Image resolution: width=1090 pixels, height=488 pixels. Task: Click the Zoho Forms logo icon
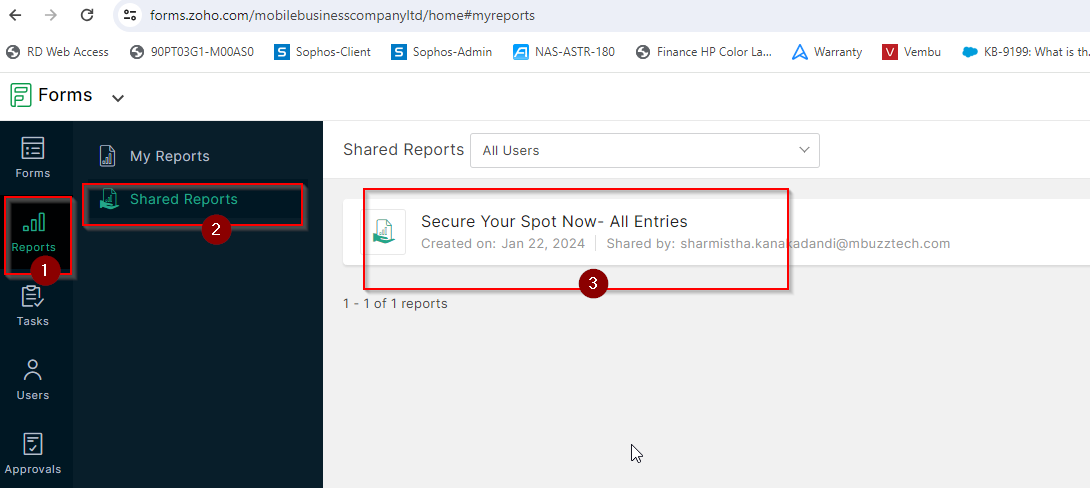(x=22, y=95)
